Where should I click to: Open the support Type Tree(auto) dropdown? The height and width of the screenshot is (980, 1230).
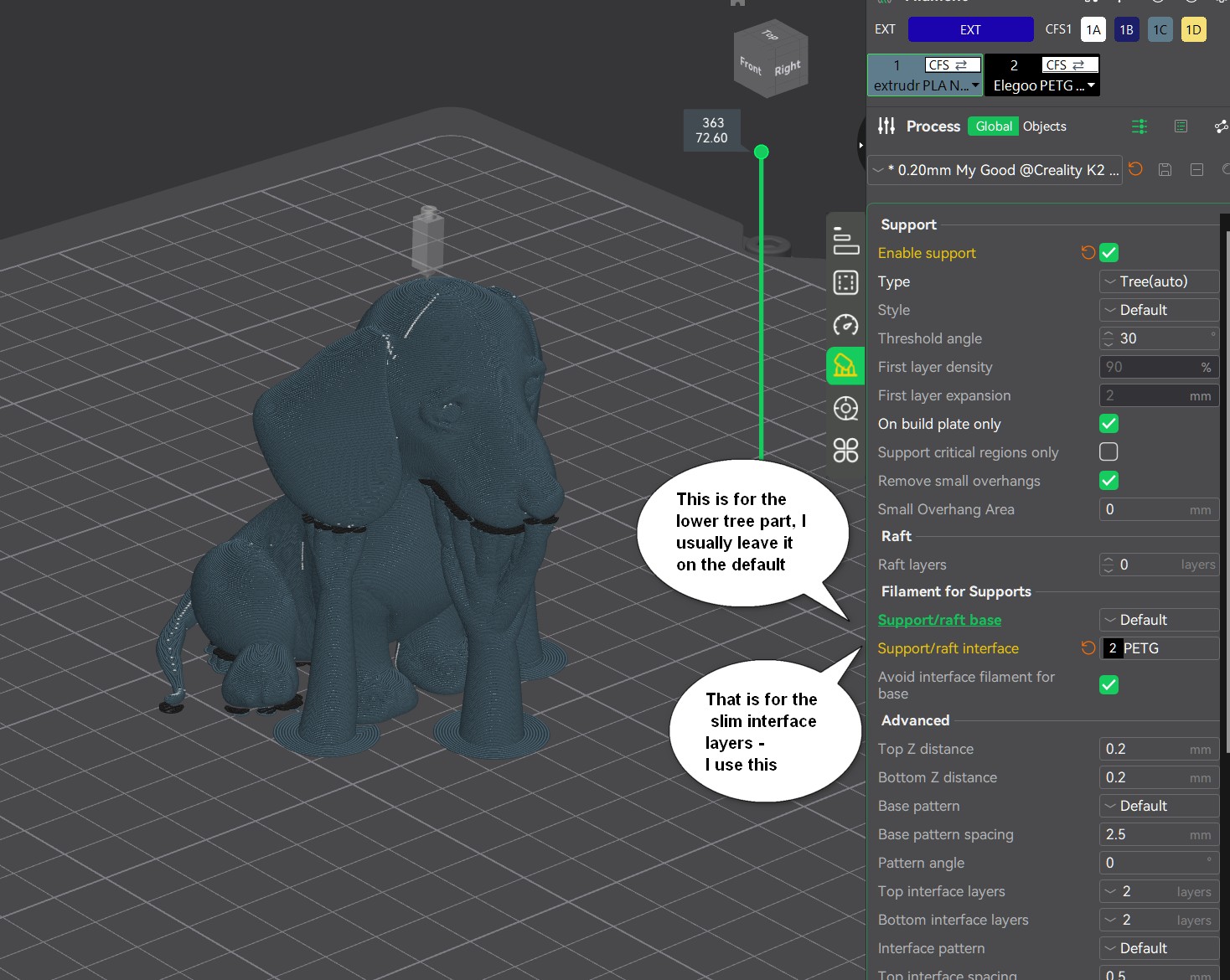[1159, 281]
